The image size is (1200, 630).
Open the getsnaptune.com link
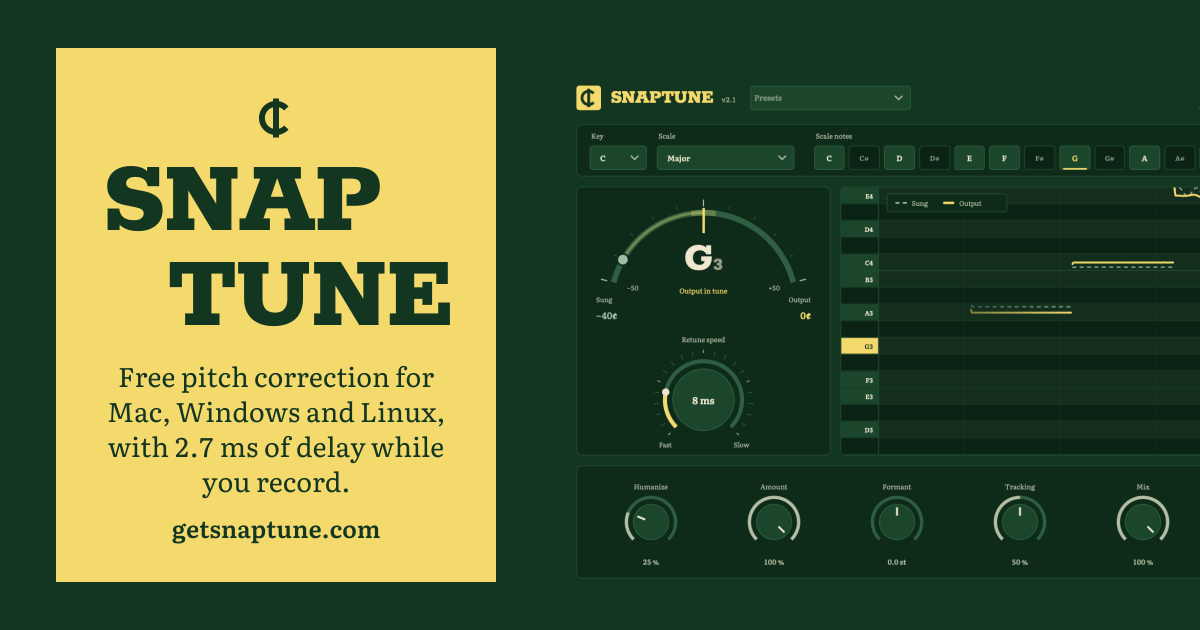[276, 530]
